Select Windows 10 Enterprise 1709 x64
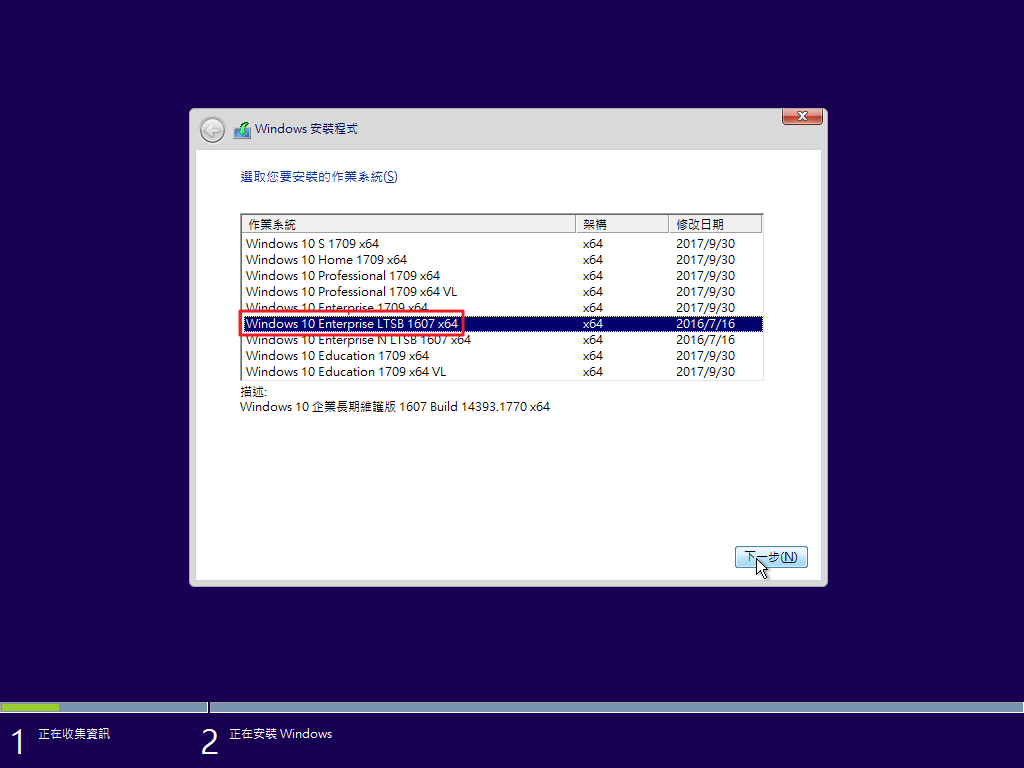Screen dimensions: 1024x768 click(x=502, y=306)
